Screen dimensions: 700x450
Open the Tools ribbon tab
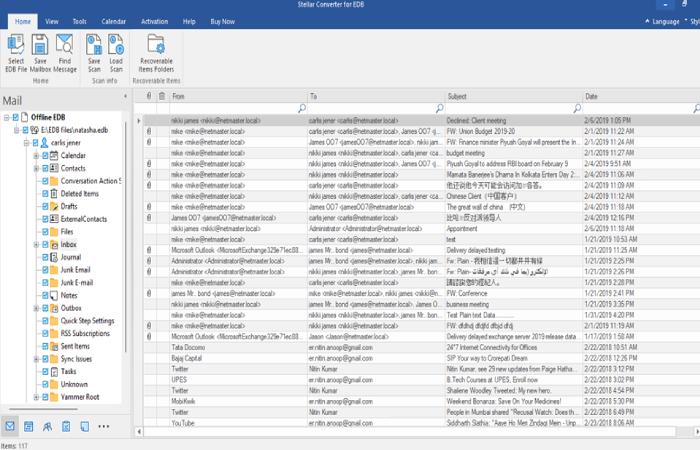click(x=79, y=21)
